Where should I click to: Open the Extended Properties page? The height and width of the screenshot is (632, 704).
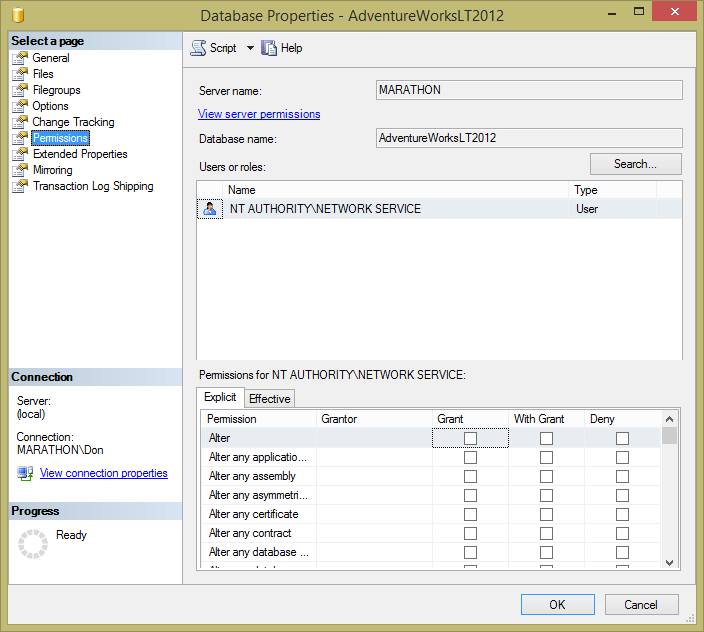(x=80, y=154)
